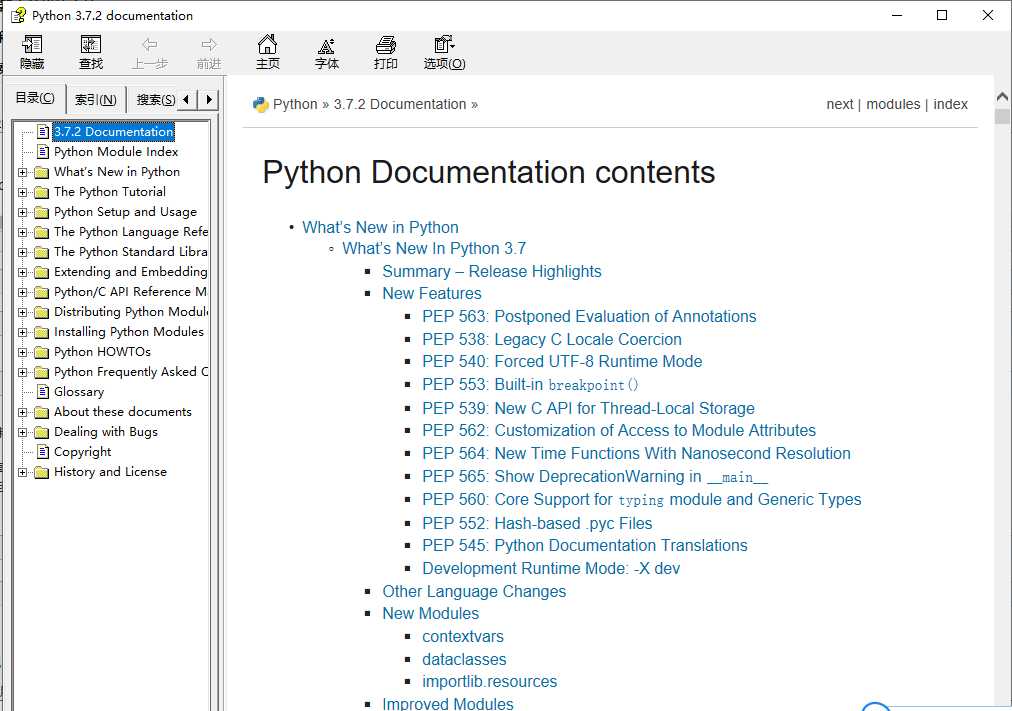Image resolution: width=1012 pixels, height=711 pixels.
Task: Open PEP 562 Module Attributes link
Action: 619,430
